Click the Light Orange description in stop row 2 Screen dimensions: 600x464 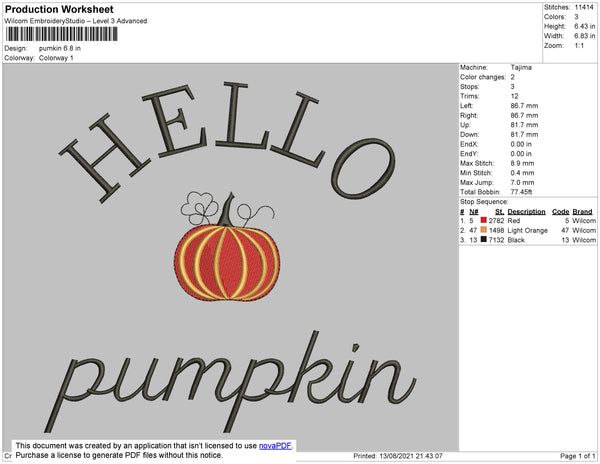(x=528, y=230)
